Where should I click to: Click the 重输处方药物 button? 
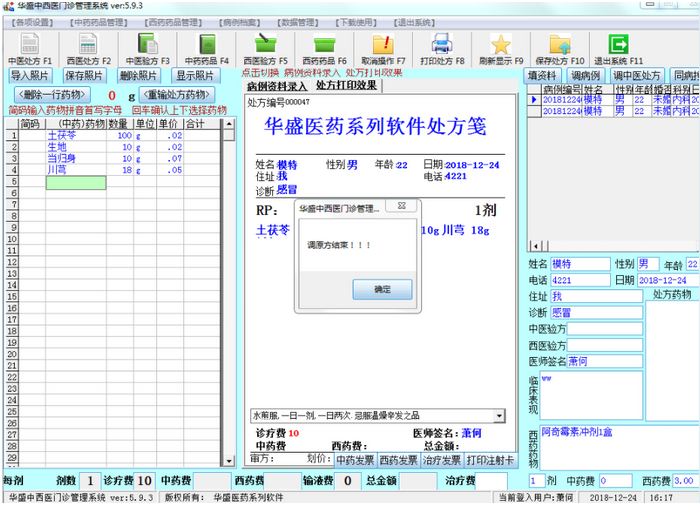point(177,94)
